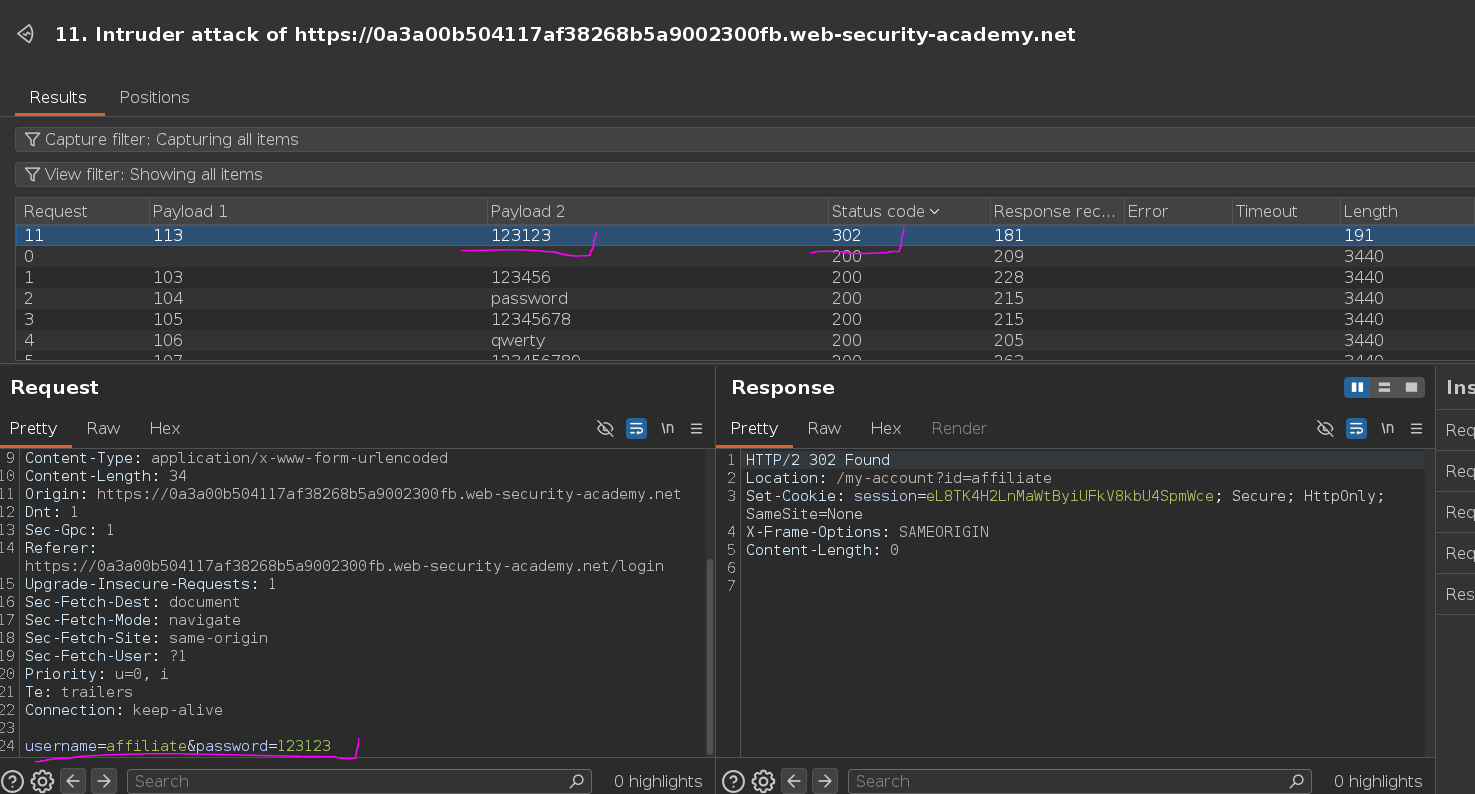Image resolution: width=1475 pixels, height=794 pixels.
Task: Toggle word wrap icon in Response panel
Action: coord(1356,428)
